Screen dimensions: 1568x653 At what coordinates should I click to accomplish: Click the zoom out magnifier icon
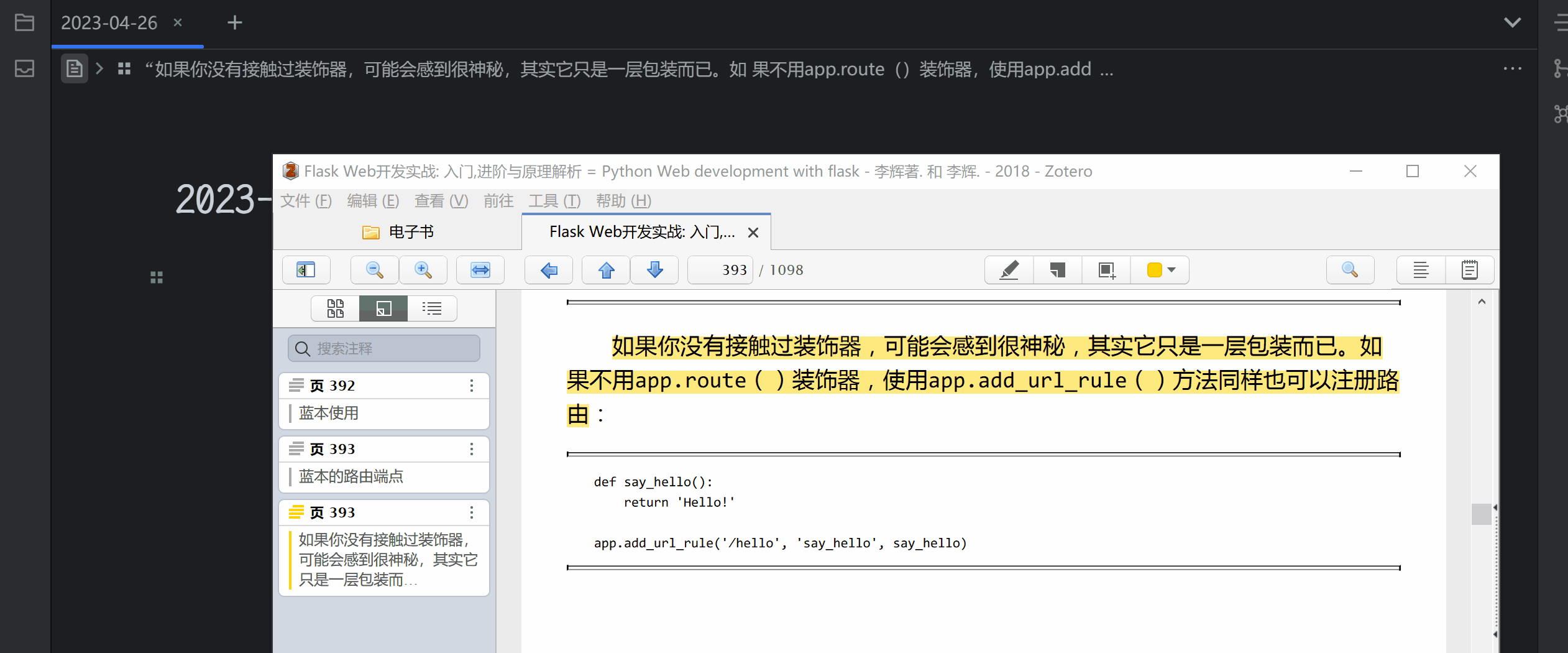(374, 270)
